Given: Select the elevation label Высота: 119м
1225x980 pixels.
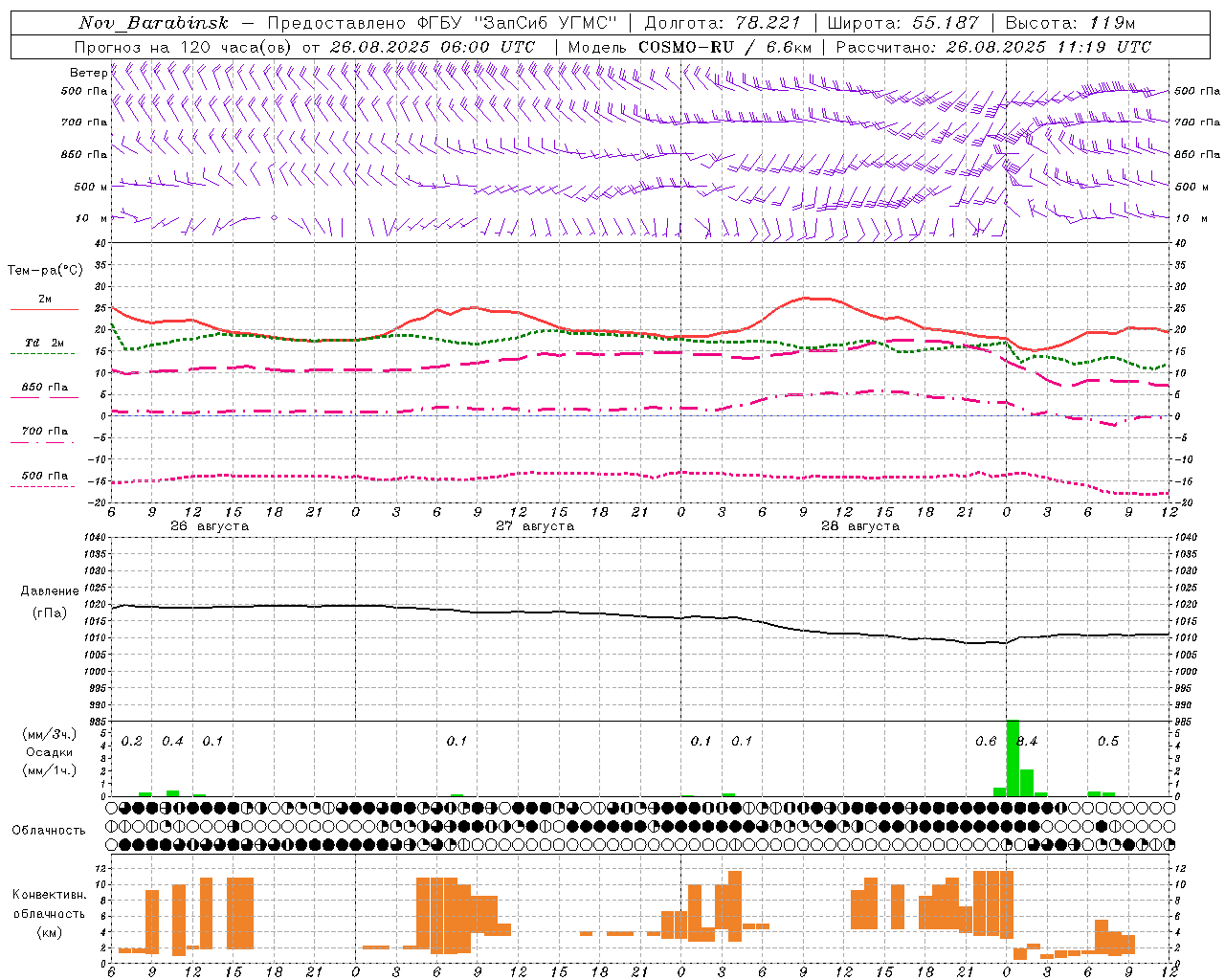Looking at the screenshot, I should (x=1070, y=23).
